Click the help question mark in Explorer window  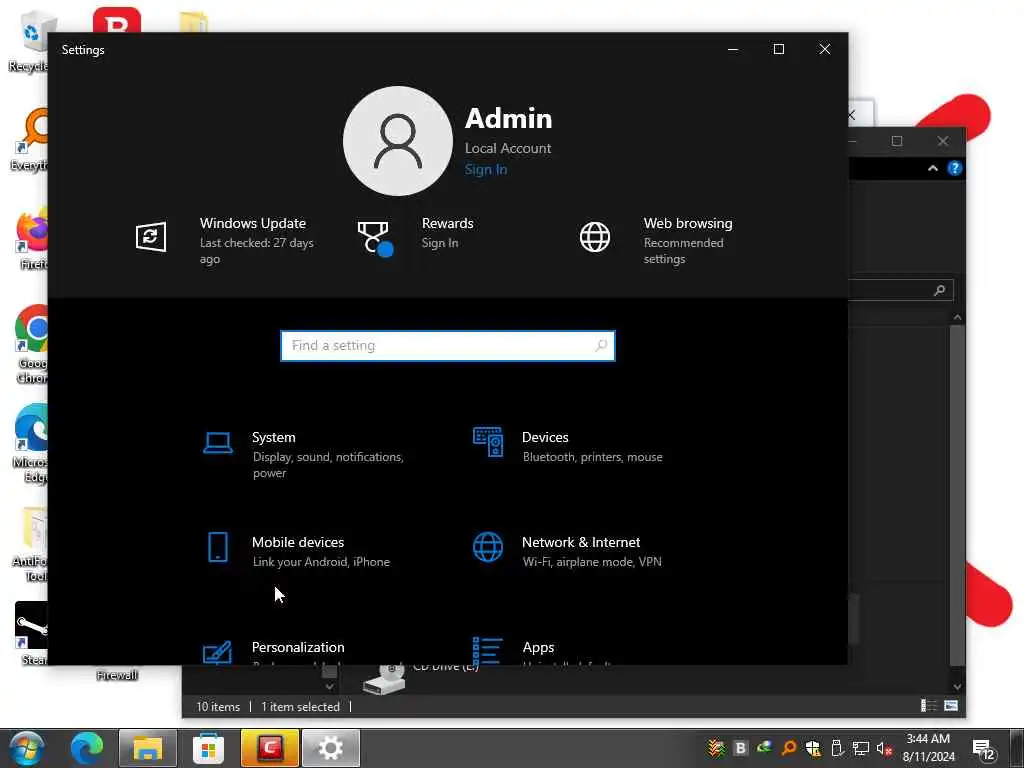pos(954,168)
